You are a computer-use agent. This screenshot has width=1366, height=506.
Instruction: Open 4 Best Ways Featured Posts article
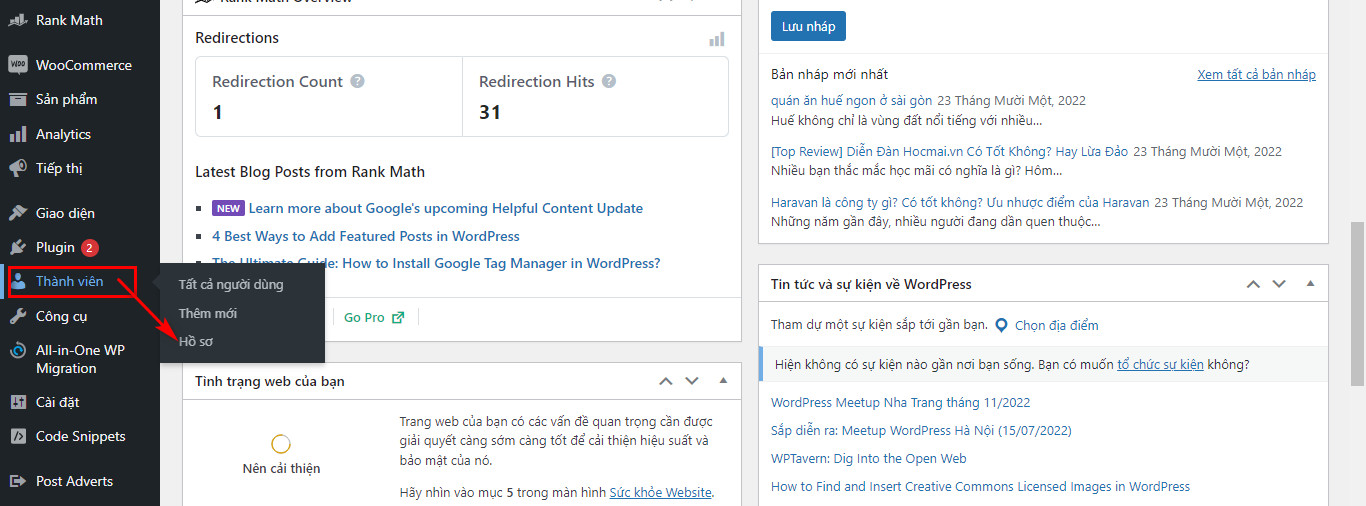tap(366, 236)
